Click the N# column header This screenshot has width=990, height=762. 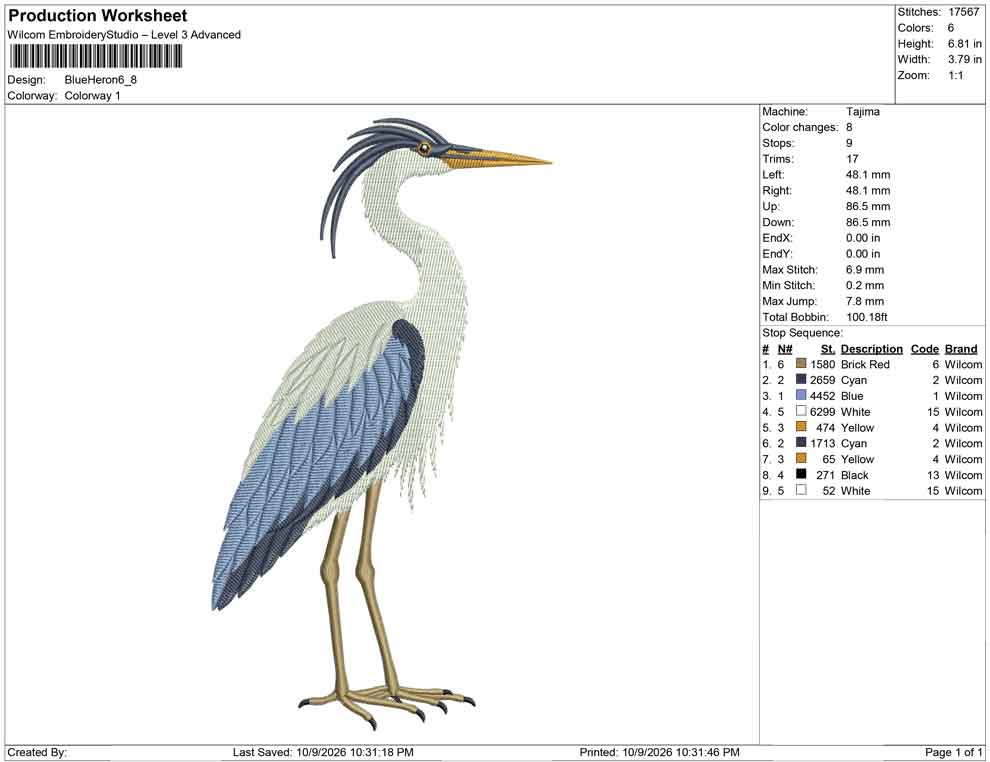[785, 349]
